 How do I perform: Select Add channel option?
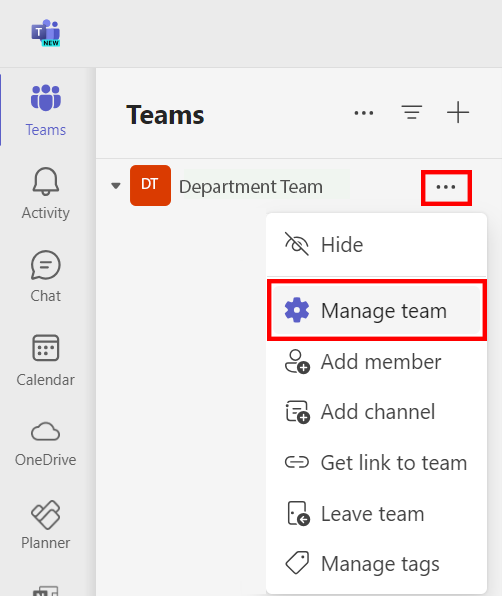pos(377,412)
